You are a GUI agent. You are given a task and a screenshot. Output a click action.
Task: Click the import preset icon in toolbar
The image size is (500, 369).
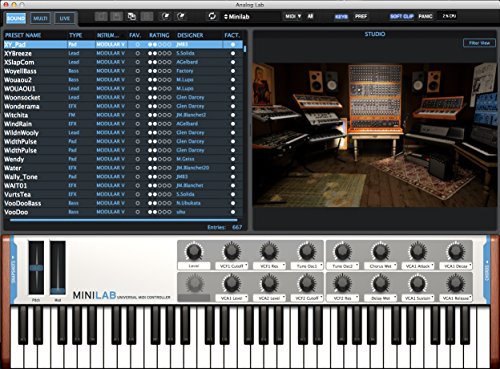[166, 16]
